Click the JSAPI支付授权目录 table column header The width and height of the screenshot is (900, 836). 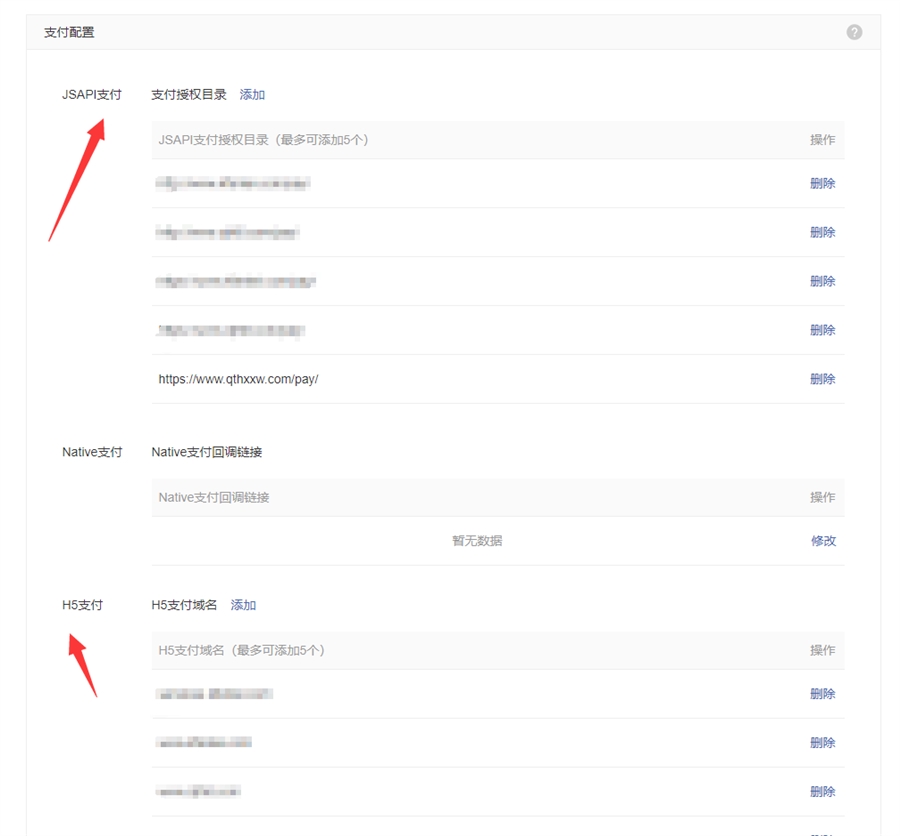[263, 140]
